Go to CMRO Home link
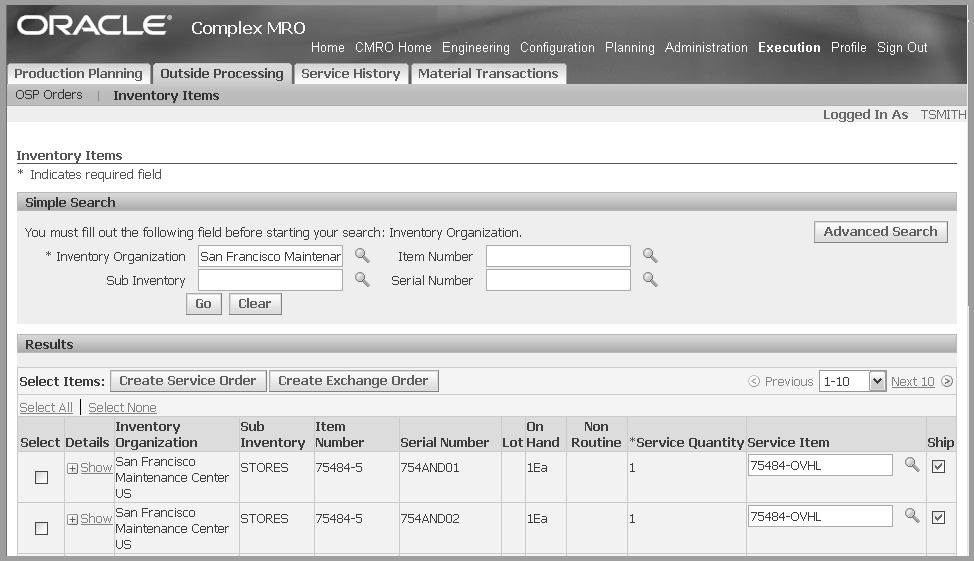The width and height of the screenshot is (974, 561). (393, 47)
